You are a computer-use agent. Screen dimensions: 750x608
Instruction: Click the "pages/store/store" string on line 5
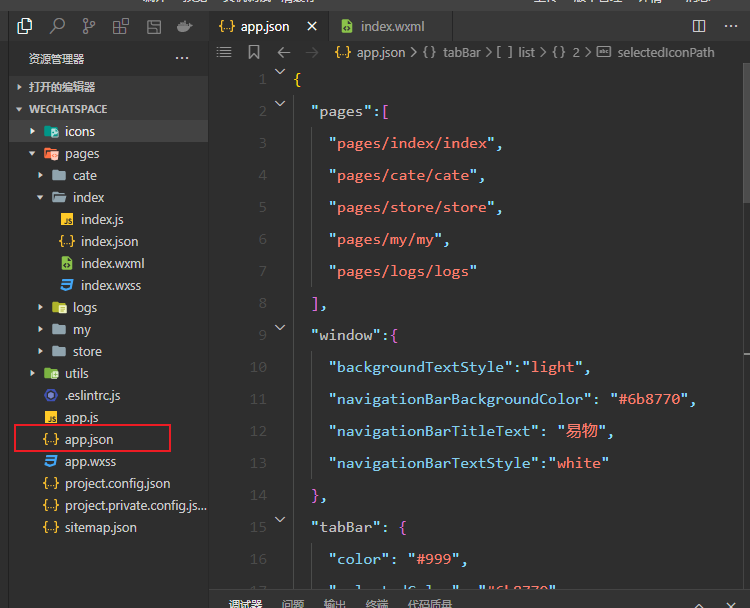click(x=412, y=208)
